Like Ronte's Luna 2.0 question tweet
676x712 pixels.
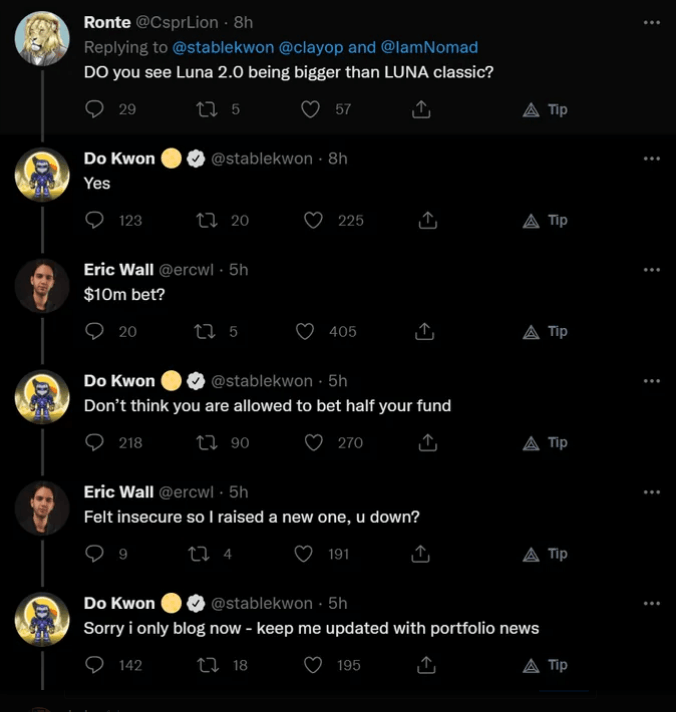311,109
